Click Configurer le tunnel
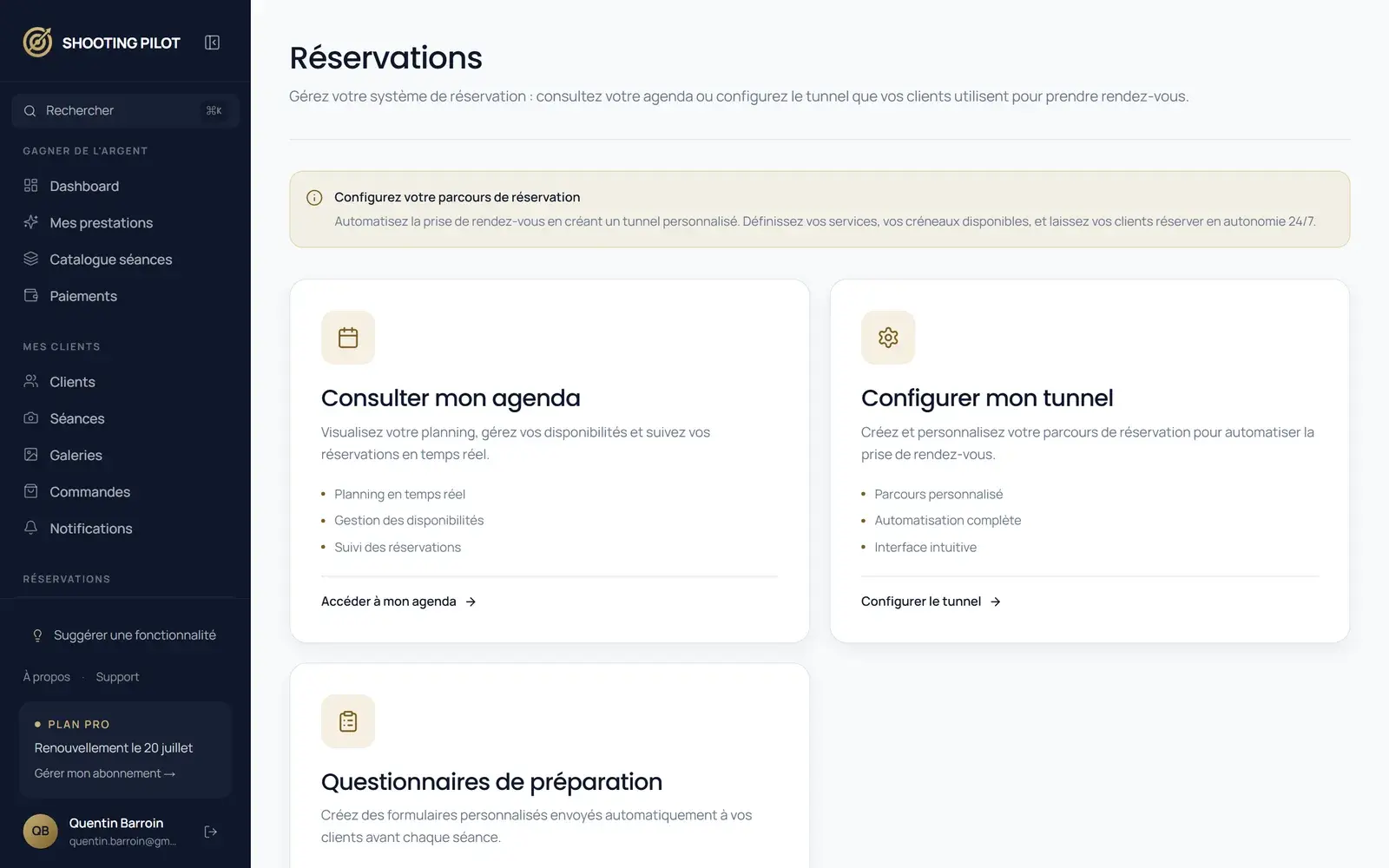Screen dimensions: 1389x868 pyautogui.click(x=931, y=602)
